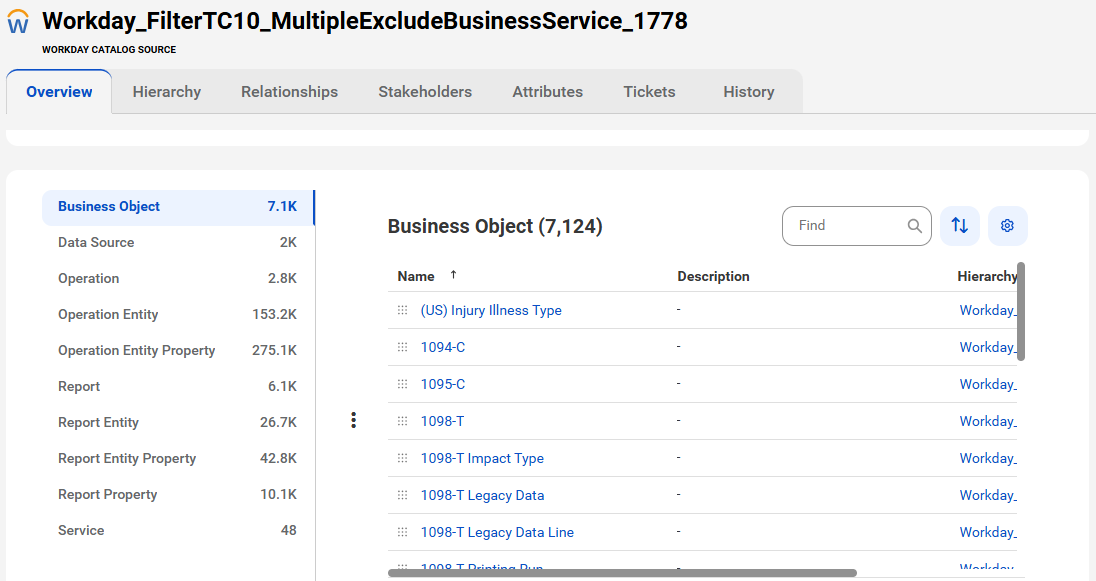Image resolution: width=1096 pixels, height=581 pixels.
Task: Click the sort arrows button
Action: click(x=960, y=226)
